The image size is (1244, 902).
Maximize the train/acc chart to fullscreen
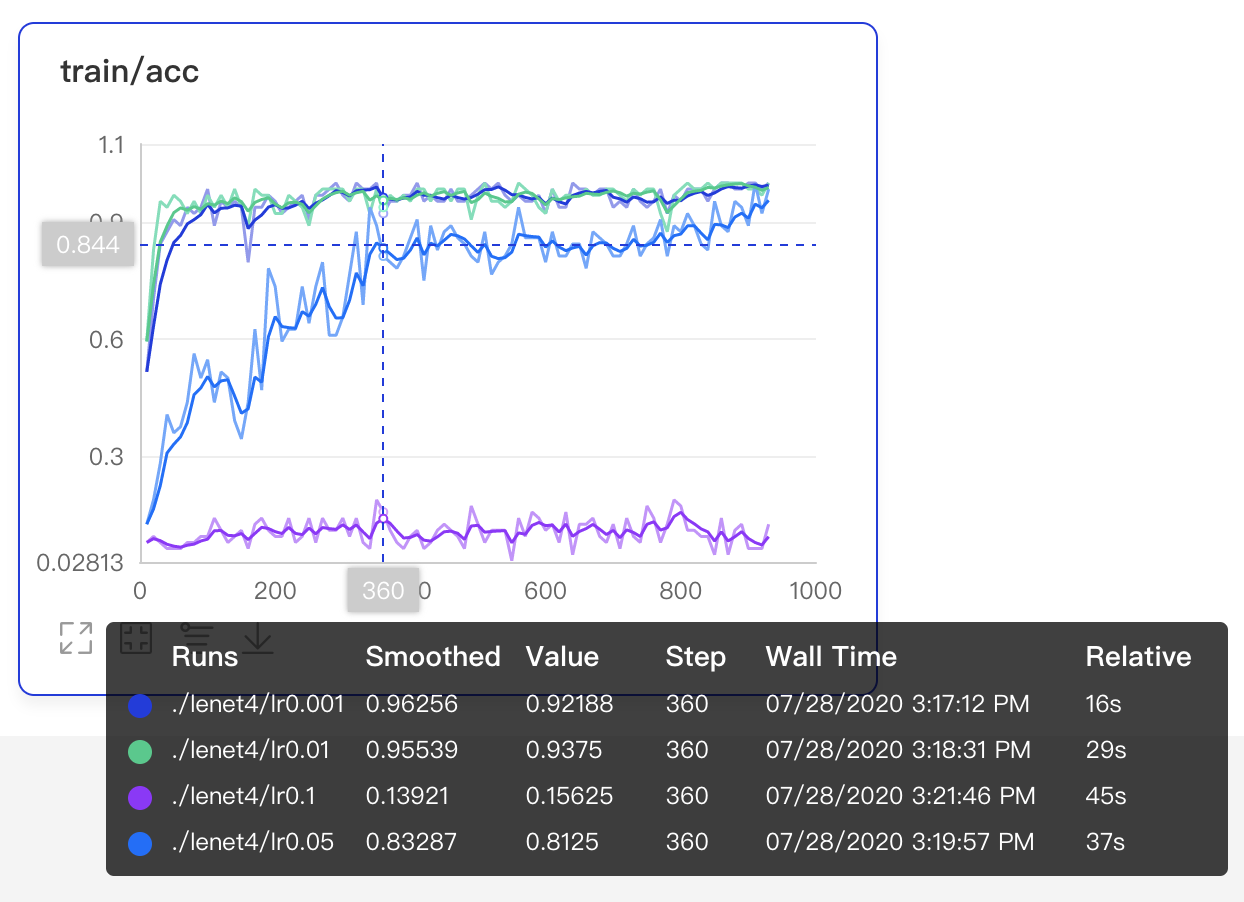(x=76, y=637)
